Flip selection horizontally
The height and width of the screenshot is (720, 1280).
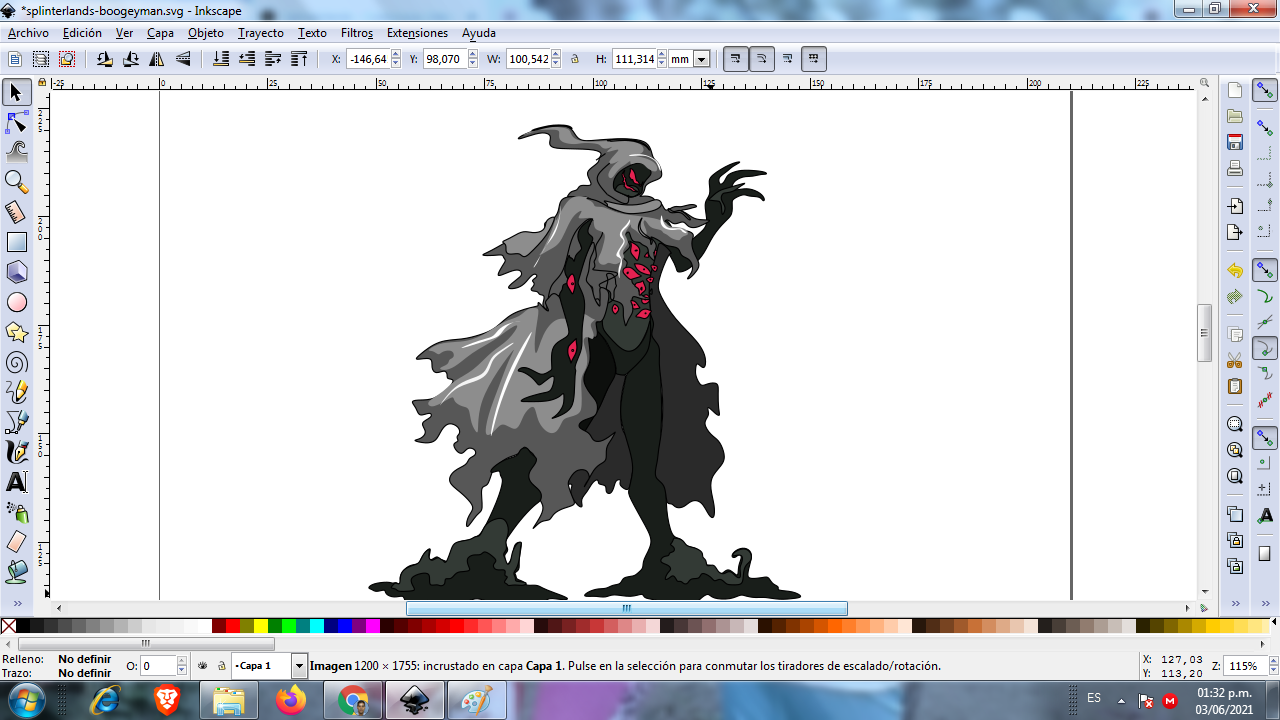click(x=157, y=59)
